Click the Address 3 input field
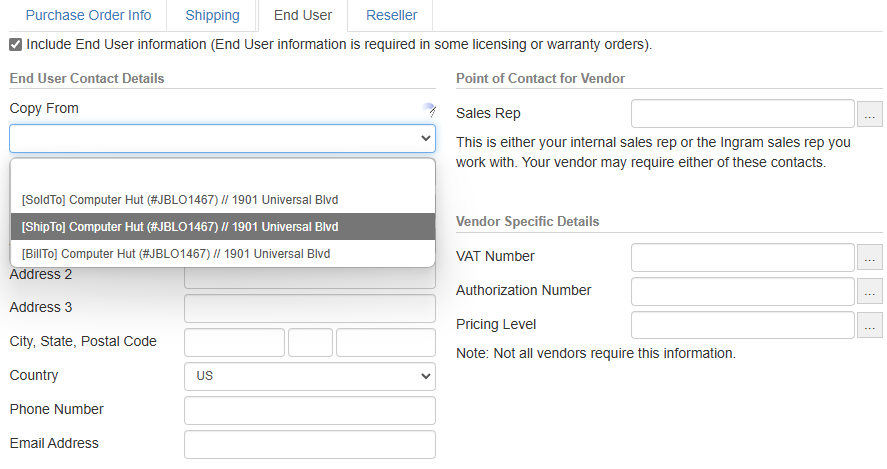This screenshot has height=469, width=887. 309,308
